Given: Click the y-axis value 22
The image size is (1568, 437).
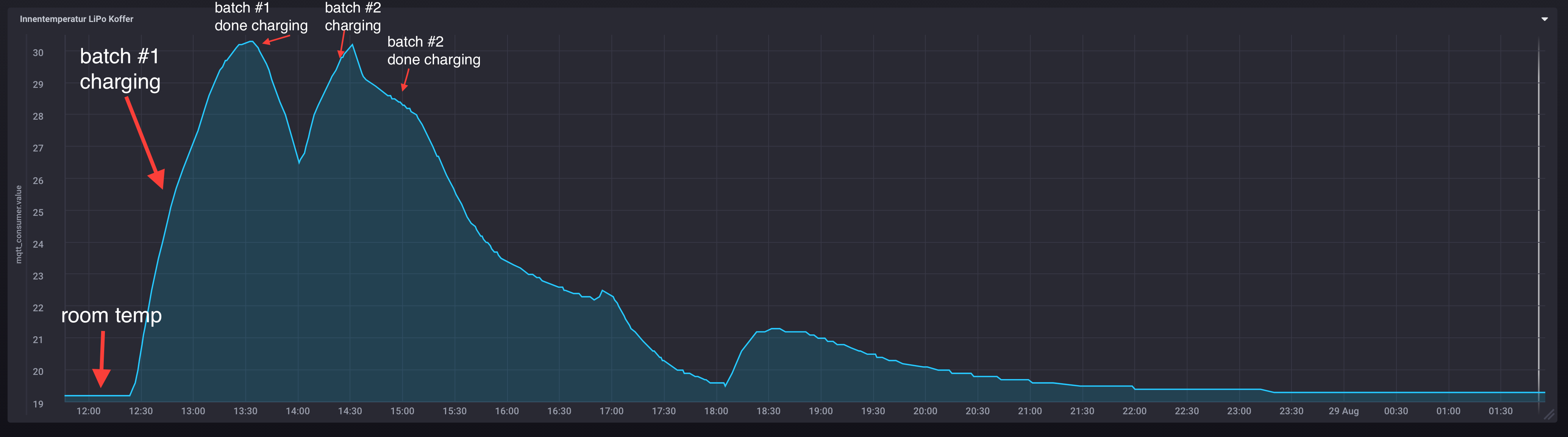Looking at the screenshot, I should [38, 308].
